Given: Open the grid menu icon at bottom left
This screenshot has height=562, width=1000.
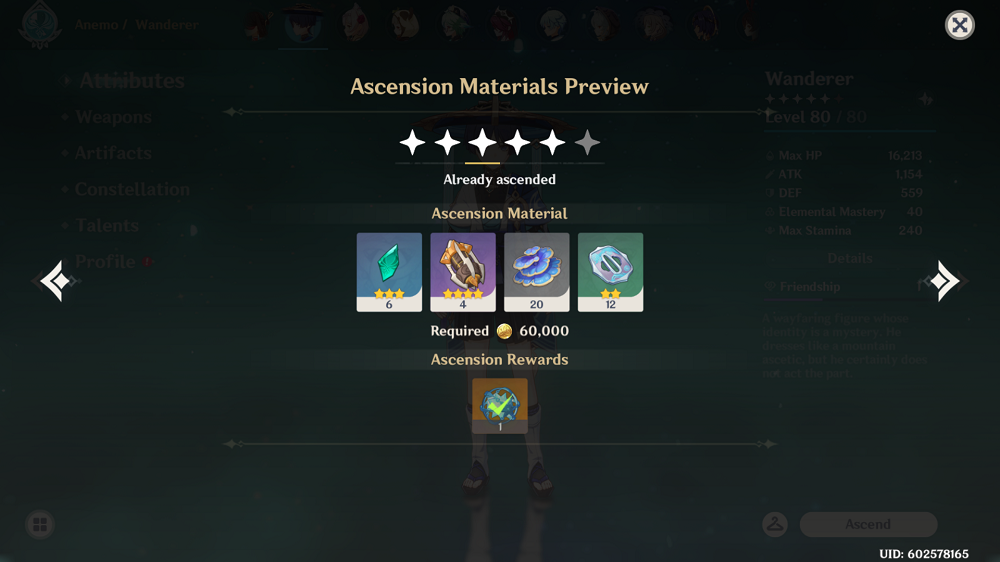Looking at the screenshot, I should [x=40, y=524].
